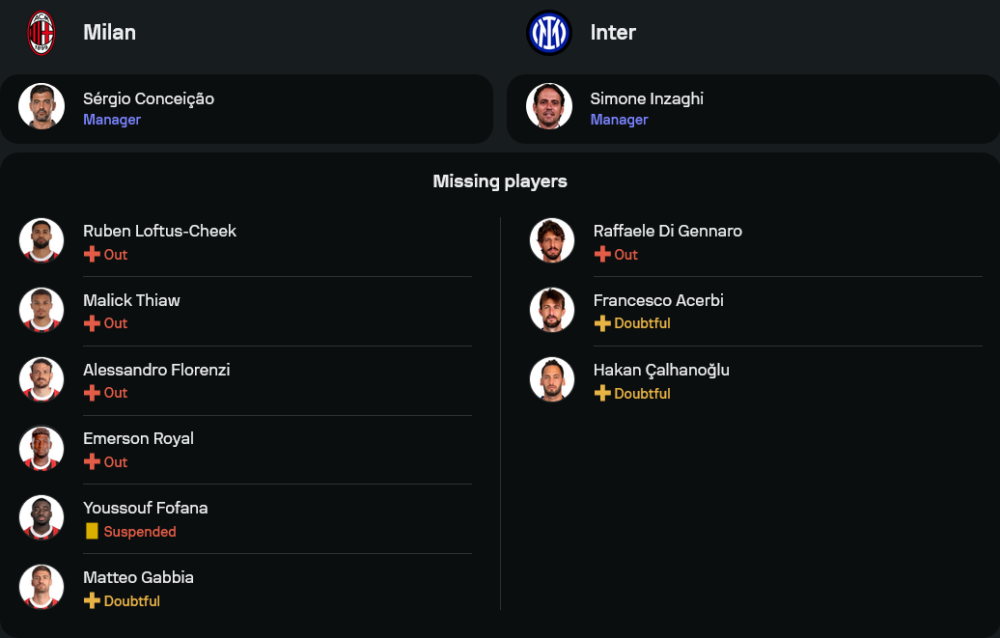1000x638 pixels.
Task: Click the red cross under Emerson Royal
Action: 91,462
